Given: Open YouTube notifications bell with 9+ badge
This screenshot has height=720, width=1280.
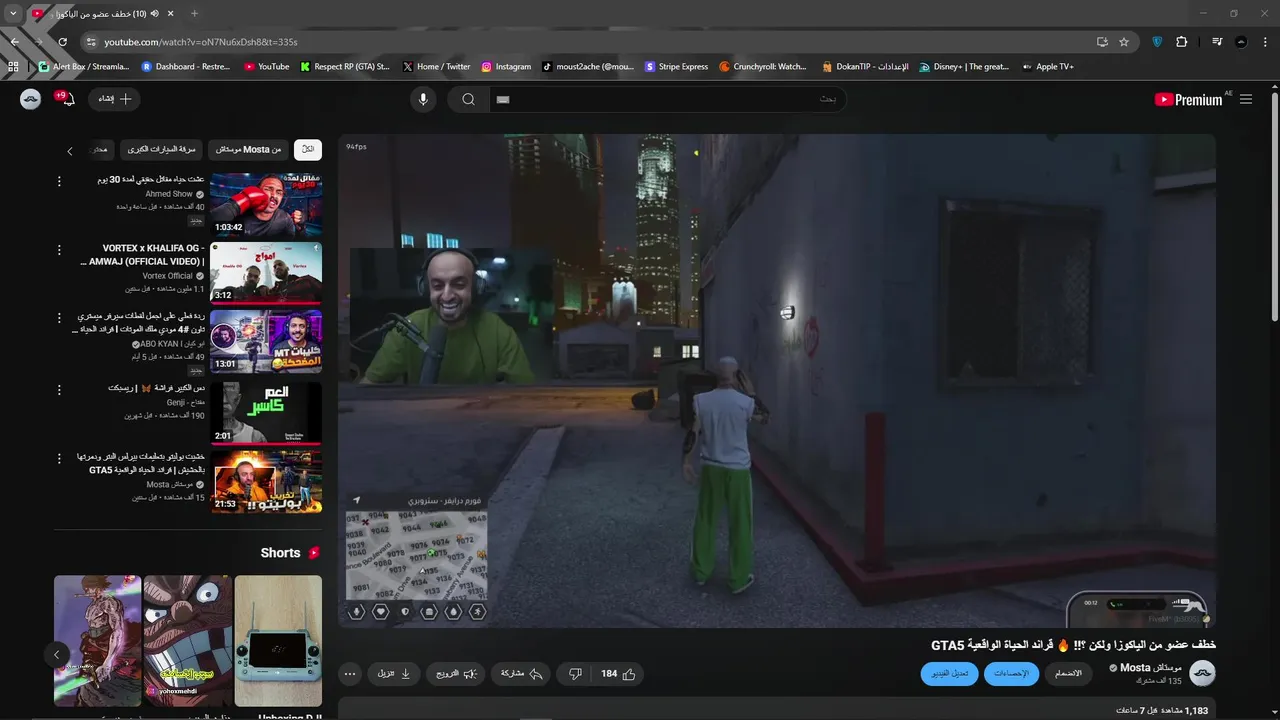Looking at the screenshot, I should pyautogui.click(x=69, y=99).
